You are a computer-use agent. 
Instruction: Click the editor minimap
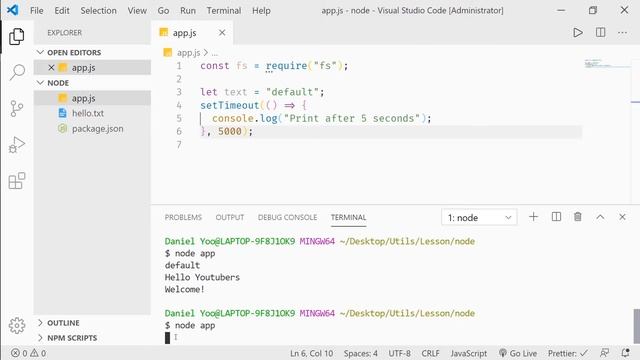(x=607, y=64)
